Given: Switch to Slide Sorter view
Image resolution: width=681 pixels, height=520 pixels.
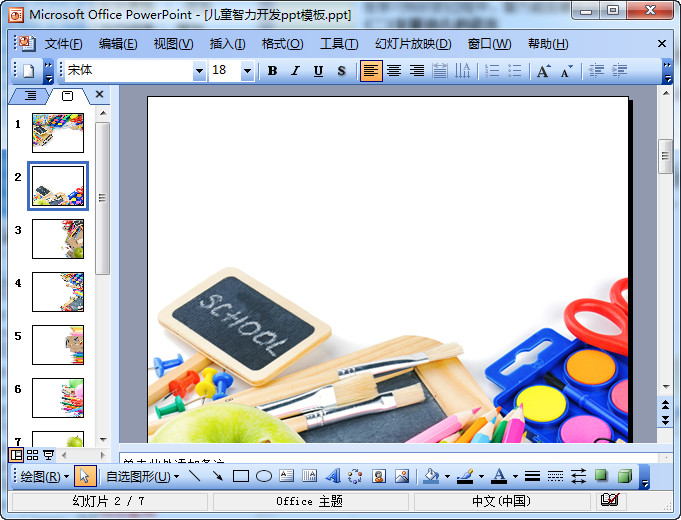Looking at the screenshot, I should tap(33, 455).
